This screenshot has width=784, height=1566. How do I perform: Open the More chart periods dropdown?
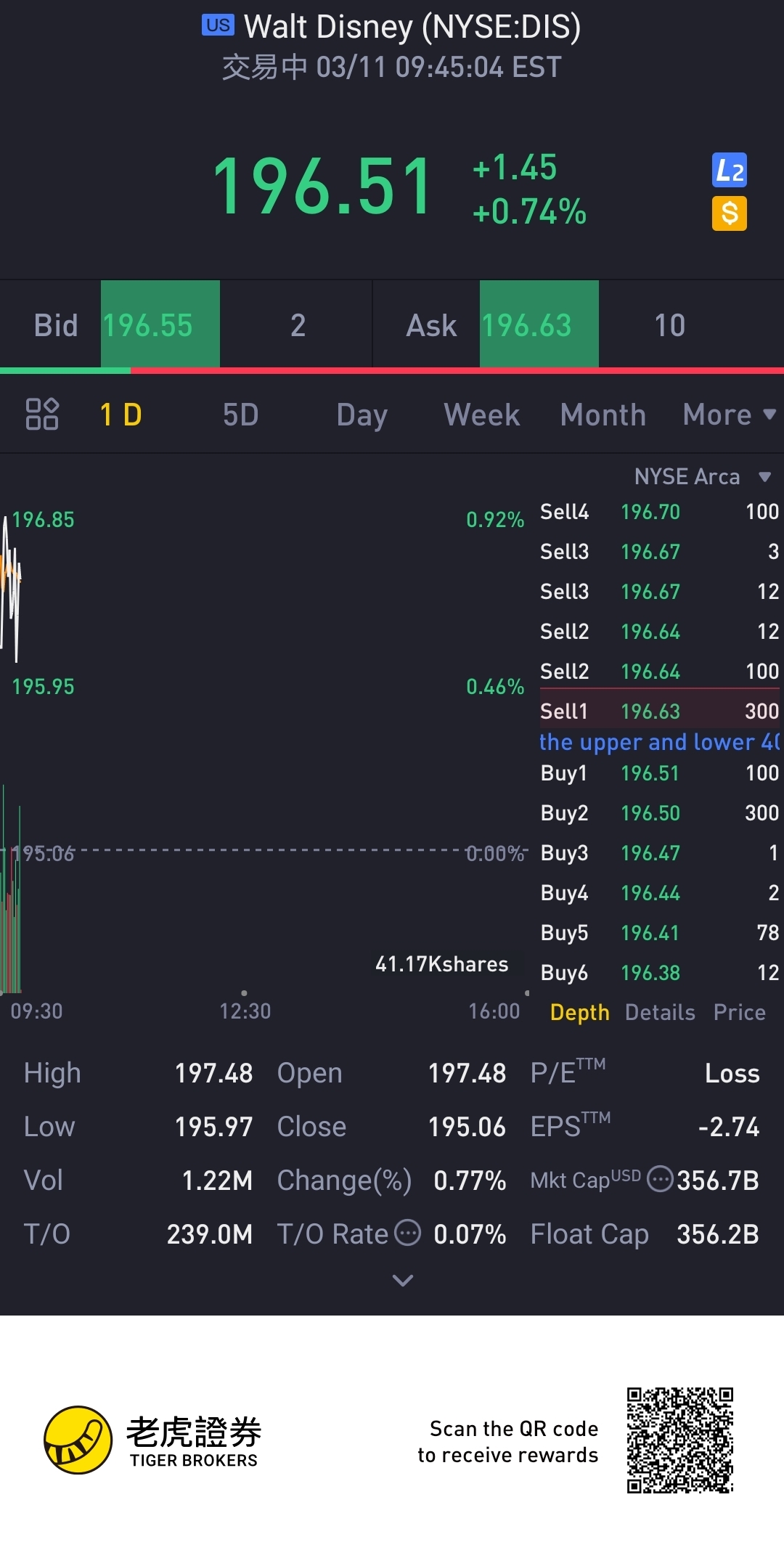(730, 415)
